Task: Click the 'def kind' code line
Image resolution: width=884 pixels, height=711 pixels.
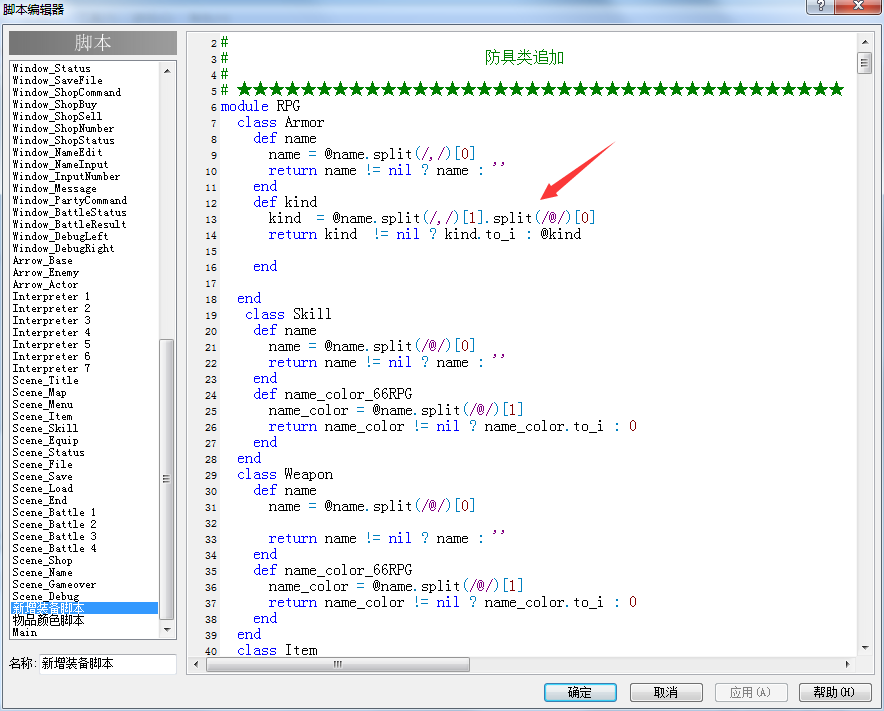Action: (285, 202)
